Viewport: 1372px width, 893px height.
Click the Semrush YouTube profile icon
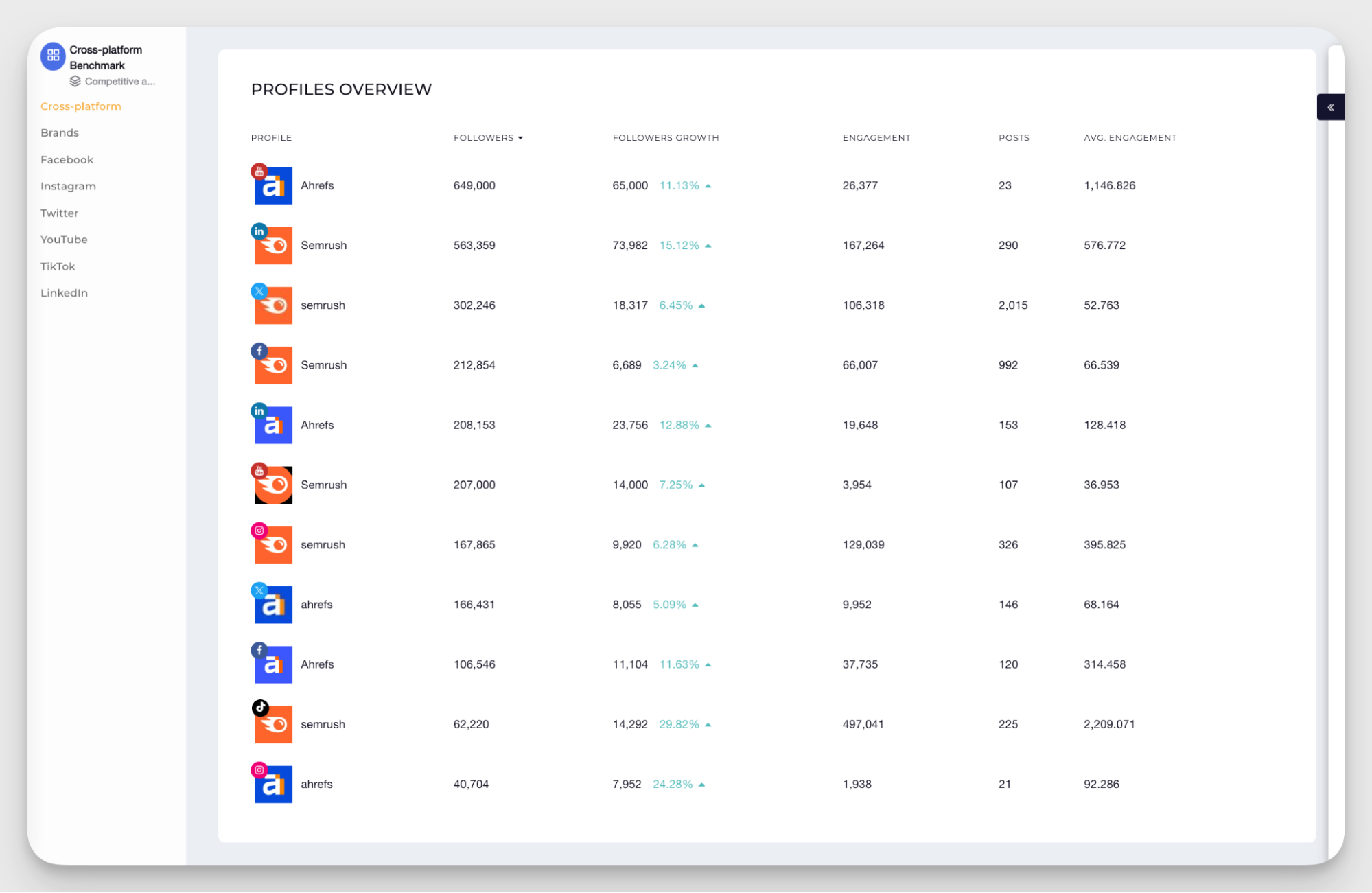[272, 484]
